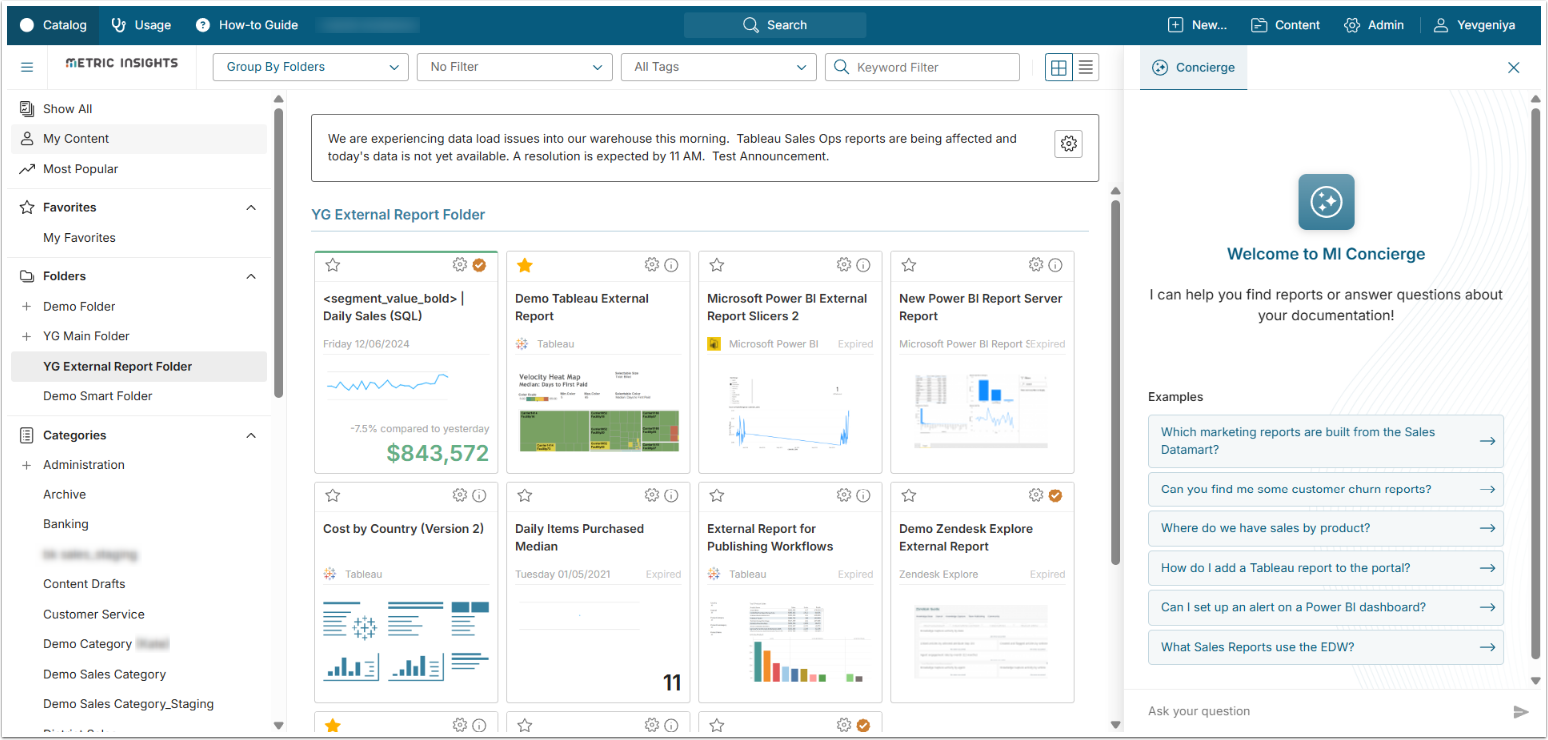Open the announcement settings gear icon

pyautogui.click(x=1069, y=144)
